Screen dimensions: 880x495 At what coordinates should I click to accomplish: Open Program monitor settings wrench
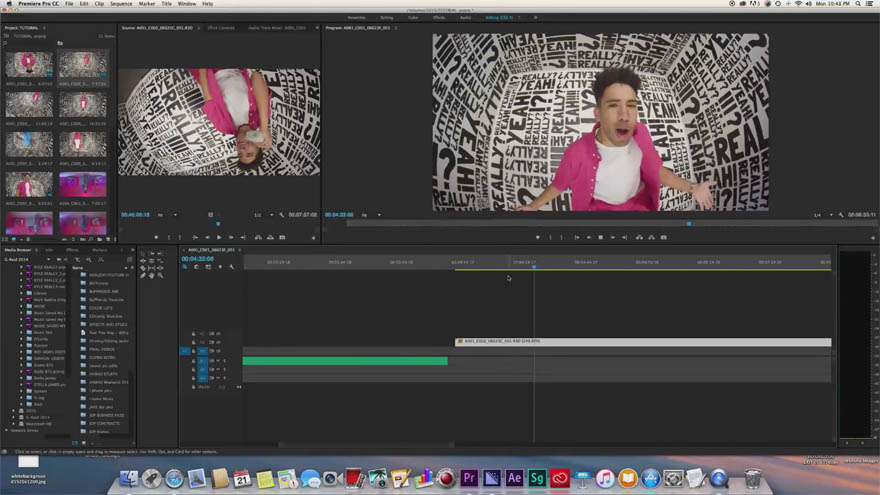tap(841, 215)
